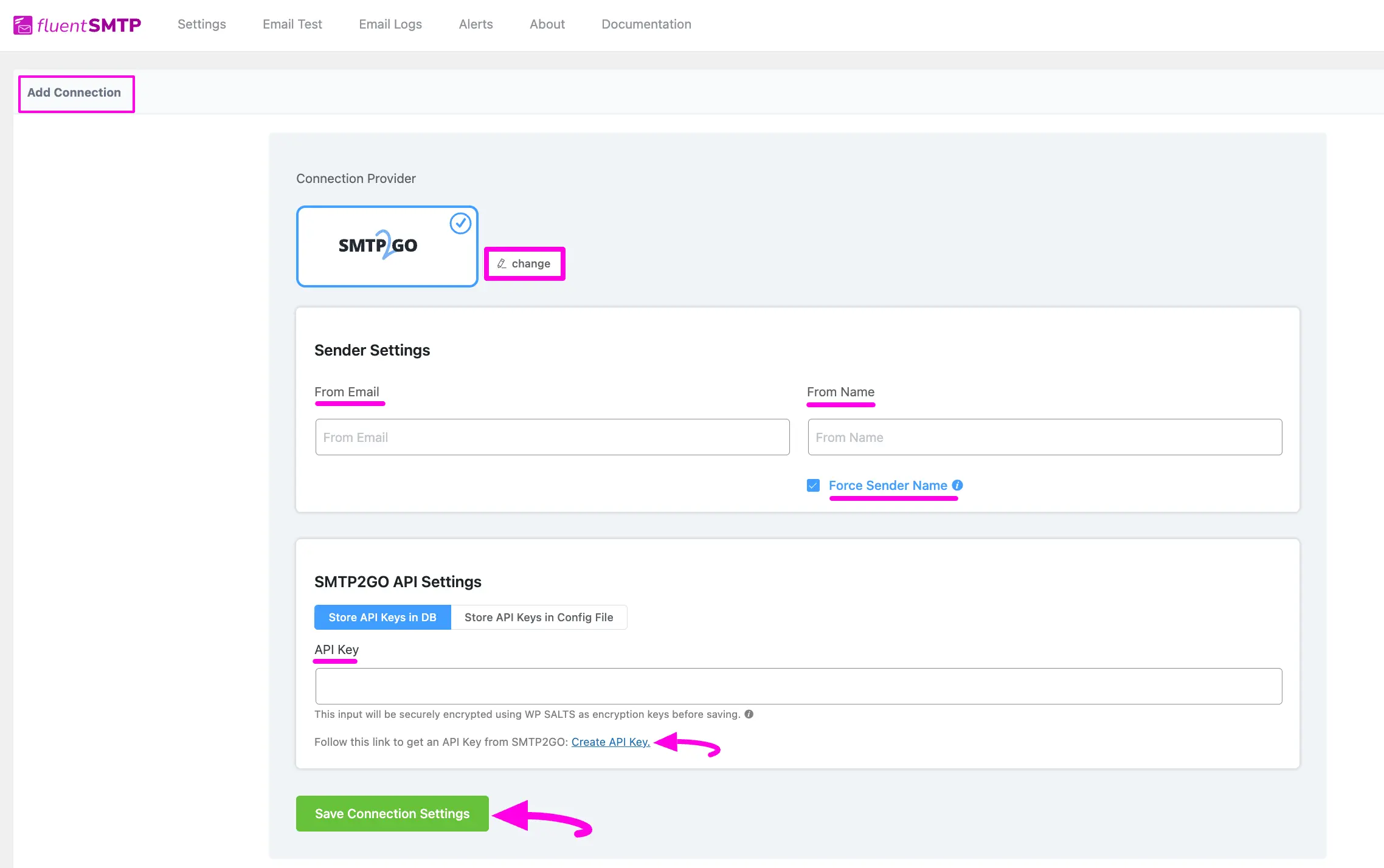Image resolution: width=1384 pixels, height=868 pixels.
Task: Open the Alerts section
Action: coord(476,24)
